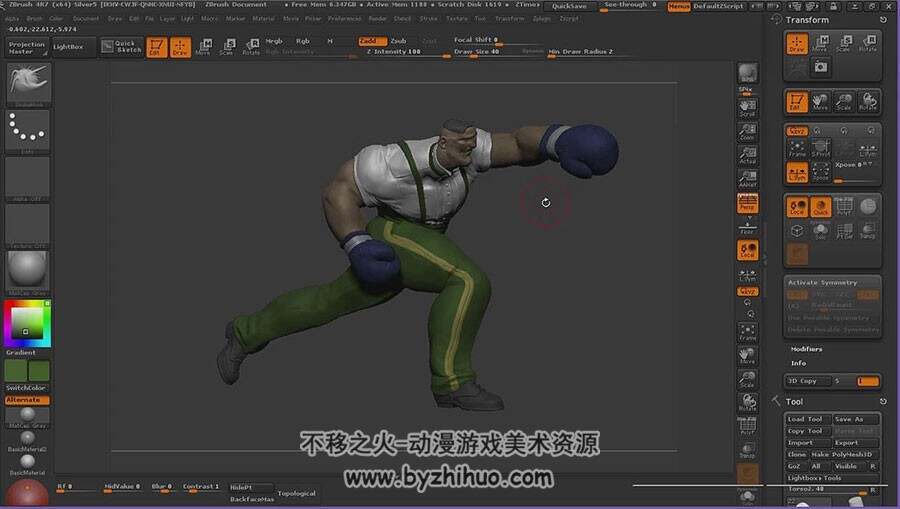The width and height of the screenshot is (900, 509).
Task: Open the Preferences menu
Action: pyautogui.click(x=345, y=19)
